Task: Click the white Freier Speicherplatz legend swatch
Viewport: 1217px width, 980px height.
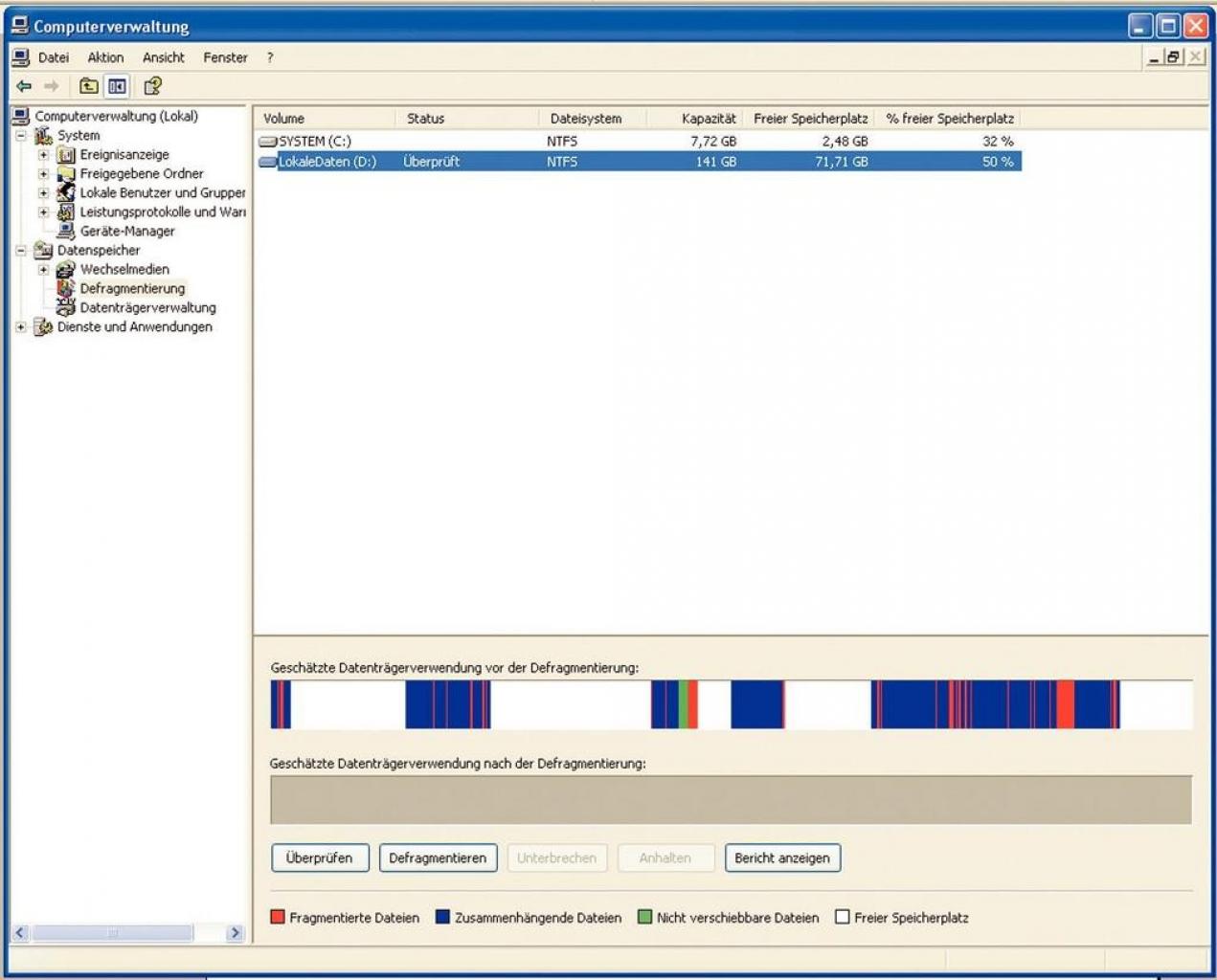Action: tap(842, 917)
